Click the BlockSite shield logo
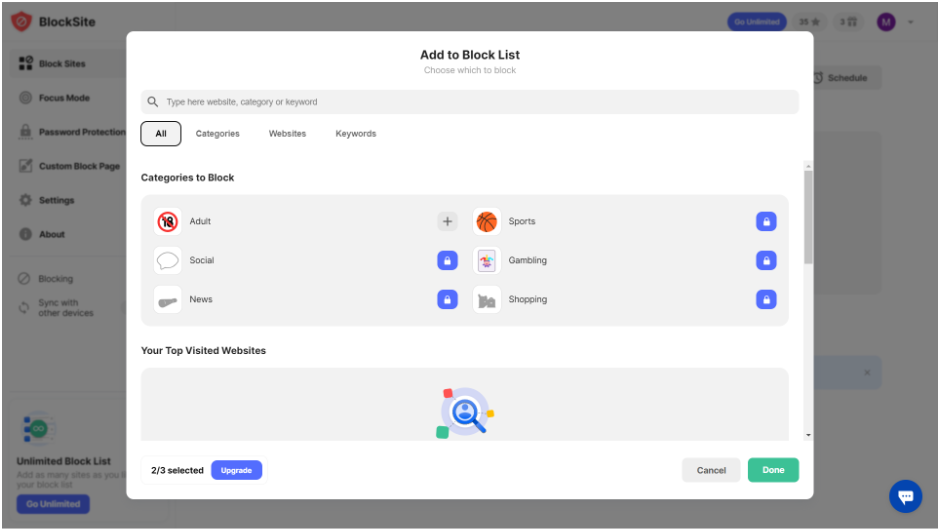The image size is (940, 530). pos(21,22)
